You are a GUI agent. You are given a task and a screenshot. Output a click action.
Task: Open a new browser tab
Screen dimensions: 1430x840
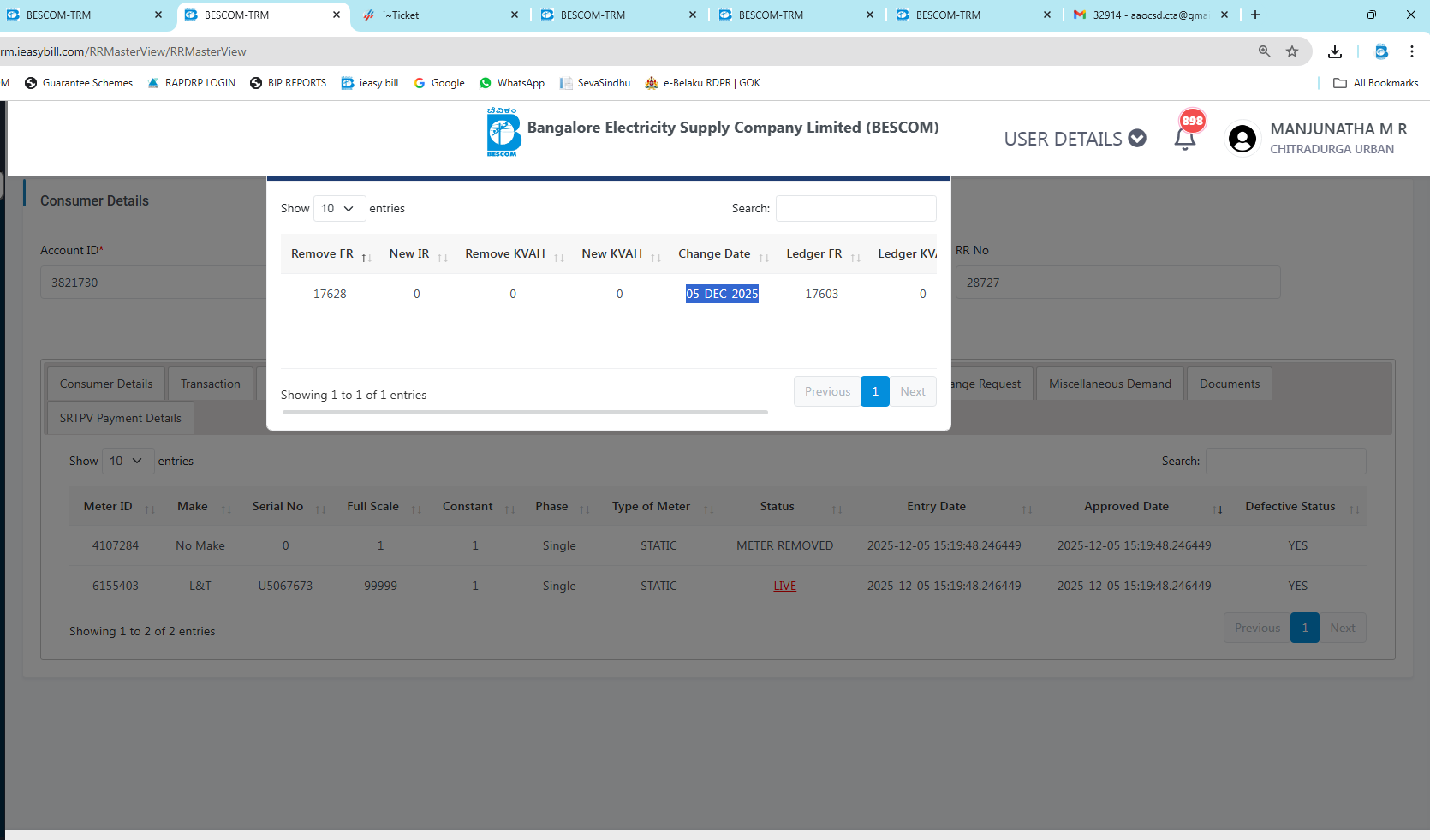coord(1255,15)
